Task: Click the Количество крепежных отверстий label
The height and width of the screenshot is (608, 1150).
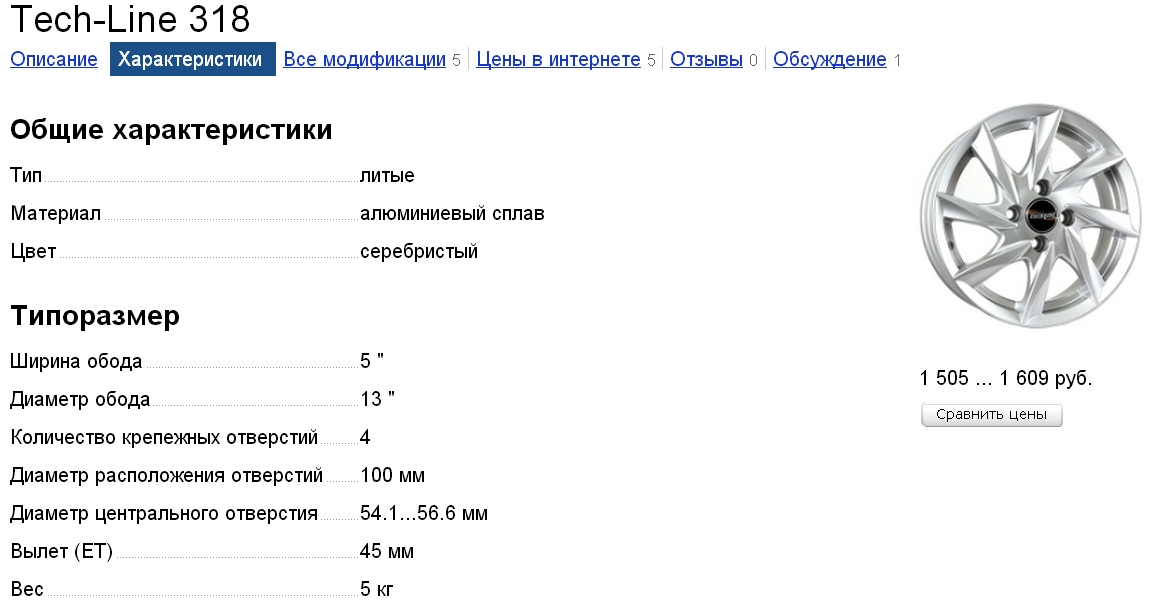Action: (164, 438)
